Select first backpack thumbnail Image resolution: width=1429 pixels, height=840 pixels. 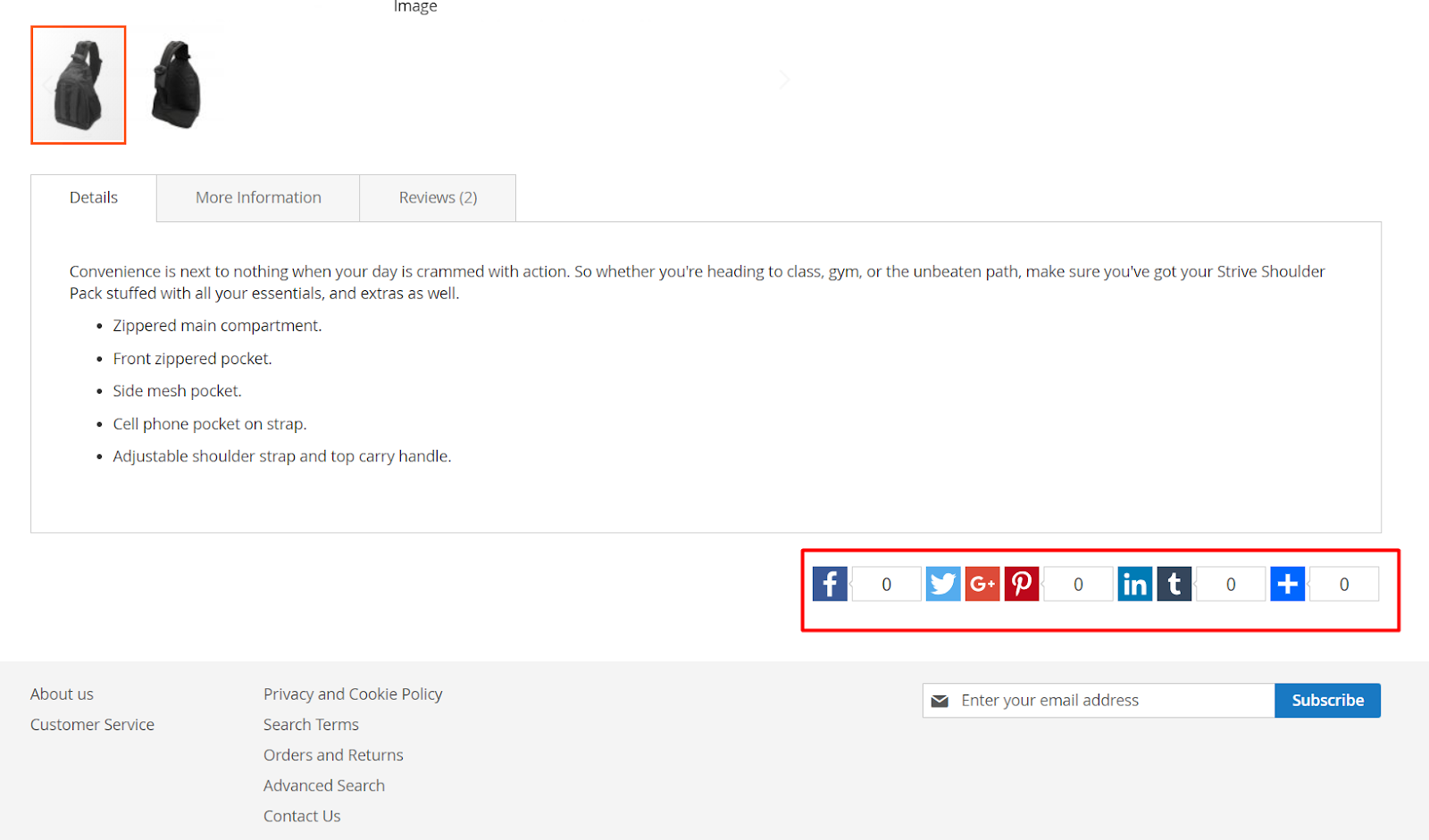(x=79, y=85)
